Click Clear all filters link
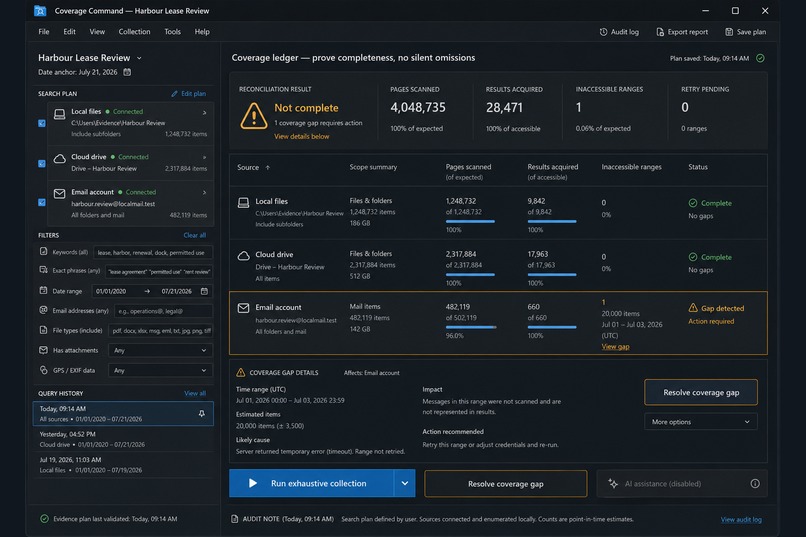 click(194, 235)
